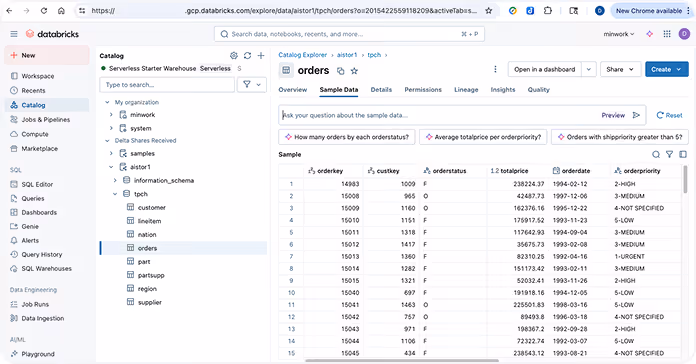Collapse the aistor1 catalog

[111, 167]
